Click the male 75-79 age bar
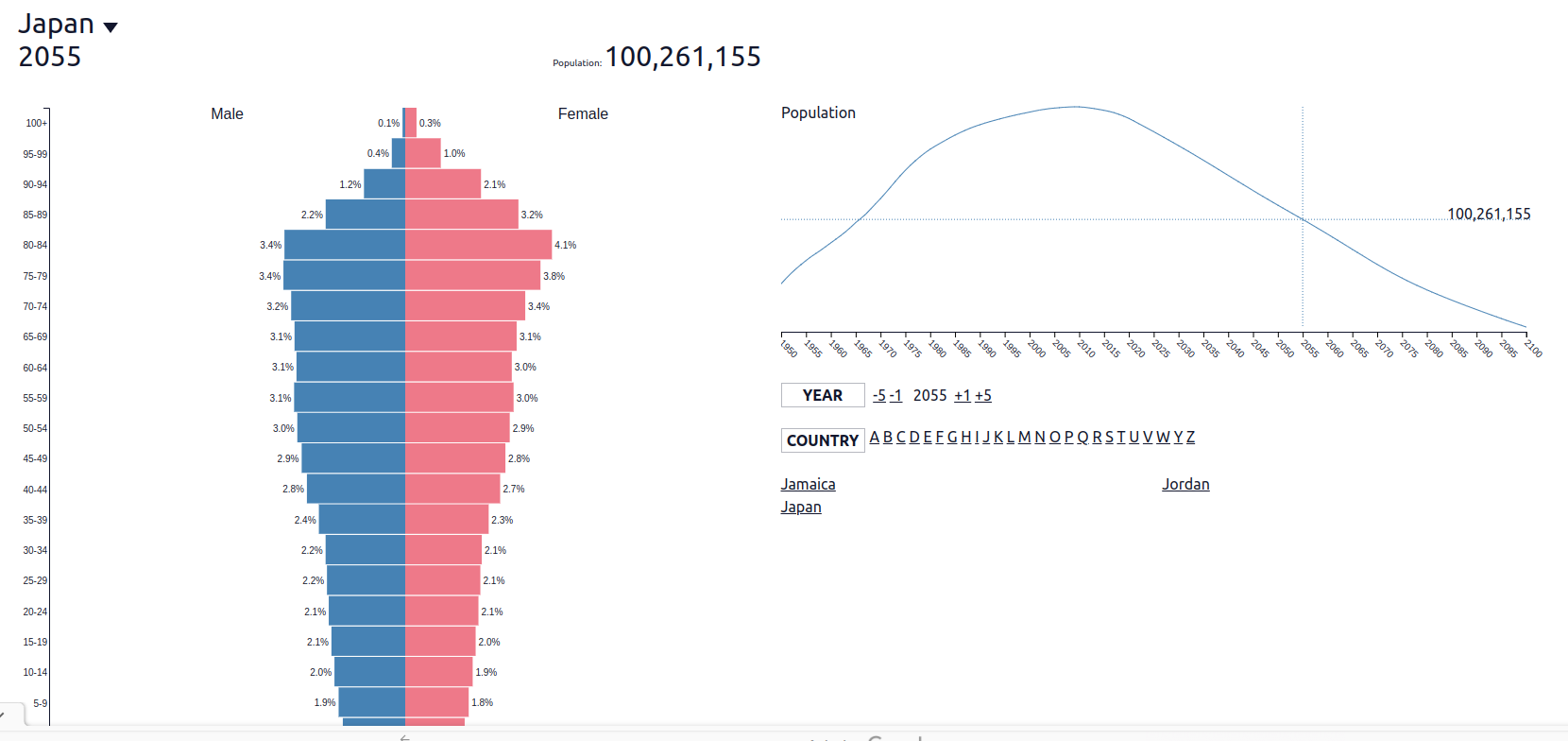The height and width of the screenshot is (741, 1568). coord(344,276)
